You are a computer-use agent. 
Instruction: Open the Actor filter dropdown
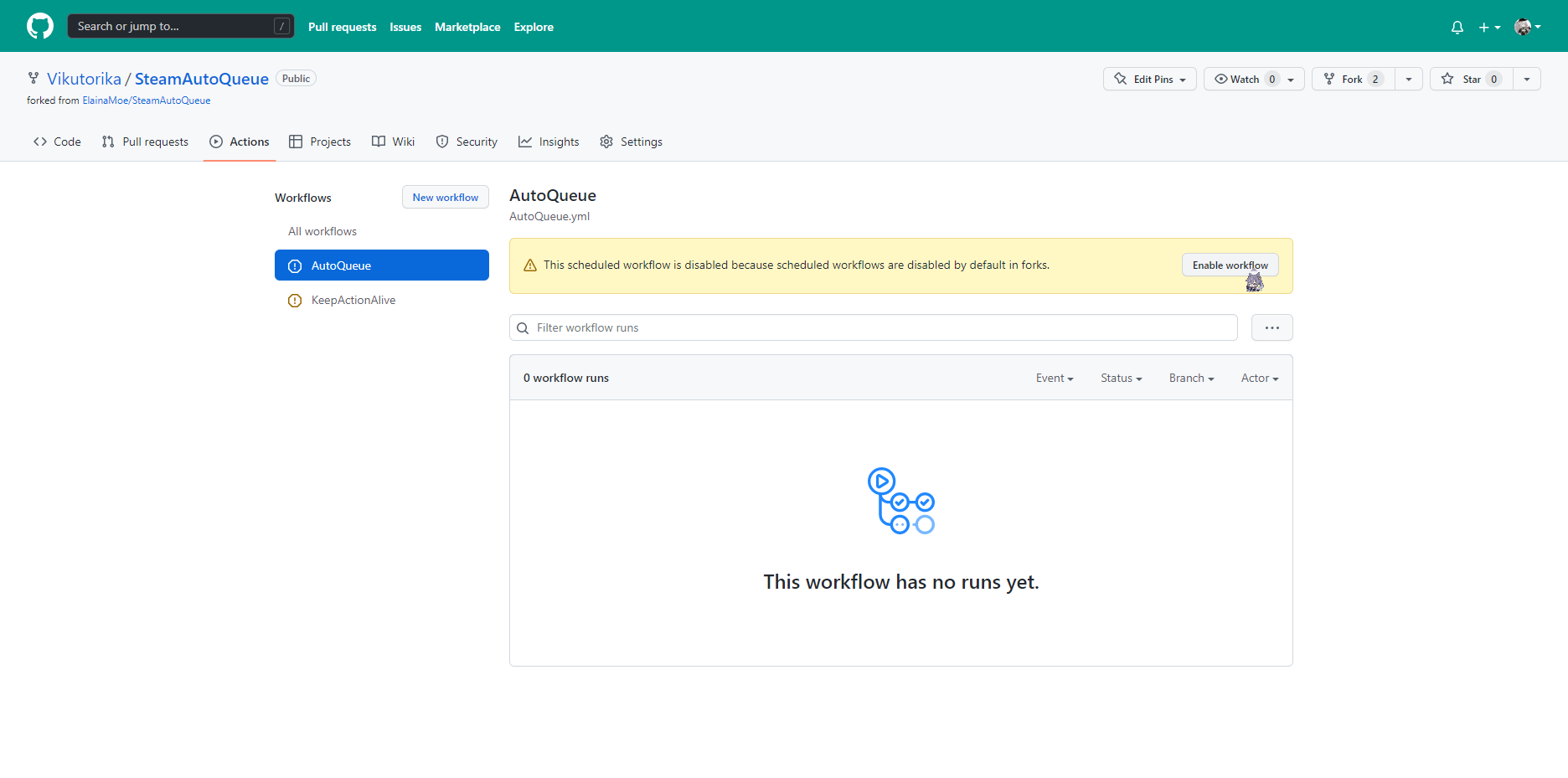[x=1259, y=379]
